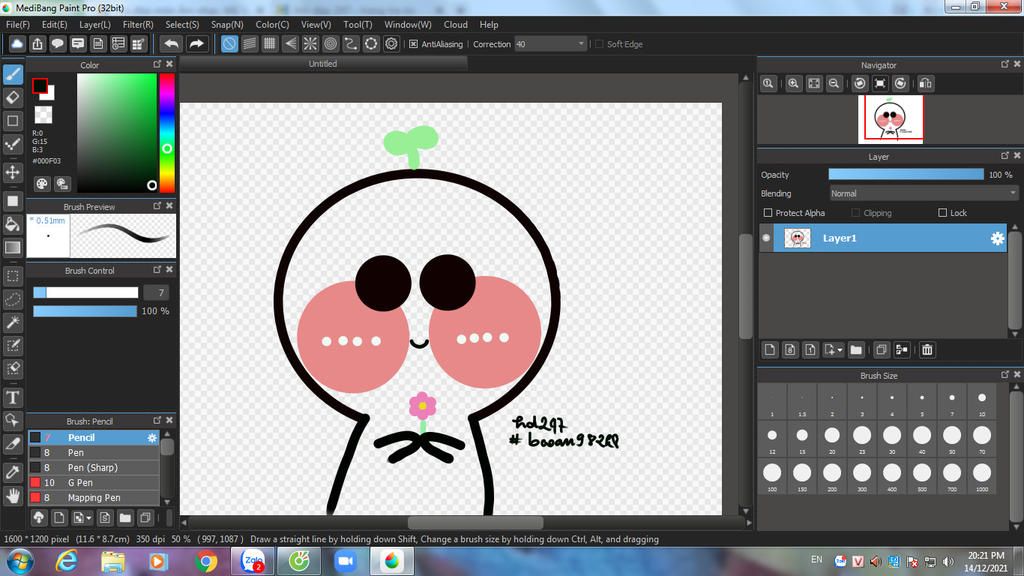Delete layer with the trash icon
The width and height of the screenshot is (1024, 576).
927,350
